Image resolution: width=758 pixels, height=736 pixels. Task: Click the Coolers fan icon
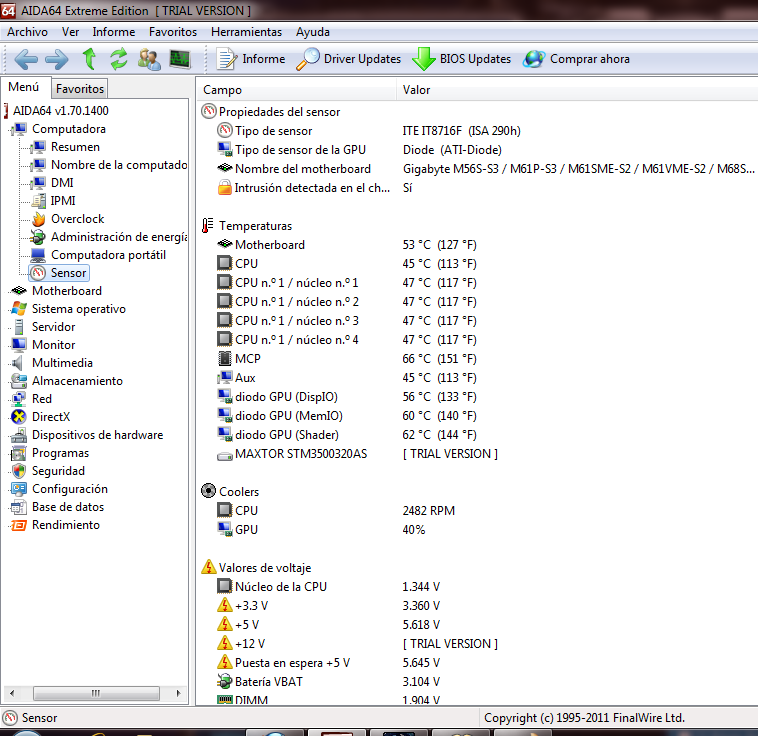(x=208, y=491)
